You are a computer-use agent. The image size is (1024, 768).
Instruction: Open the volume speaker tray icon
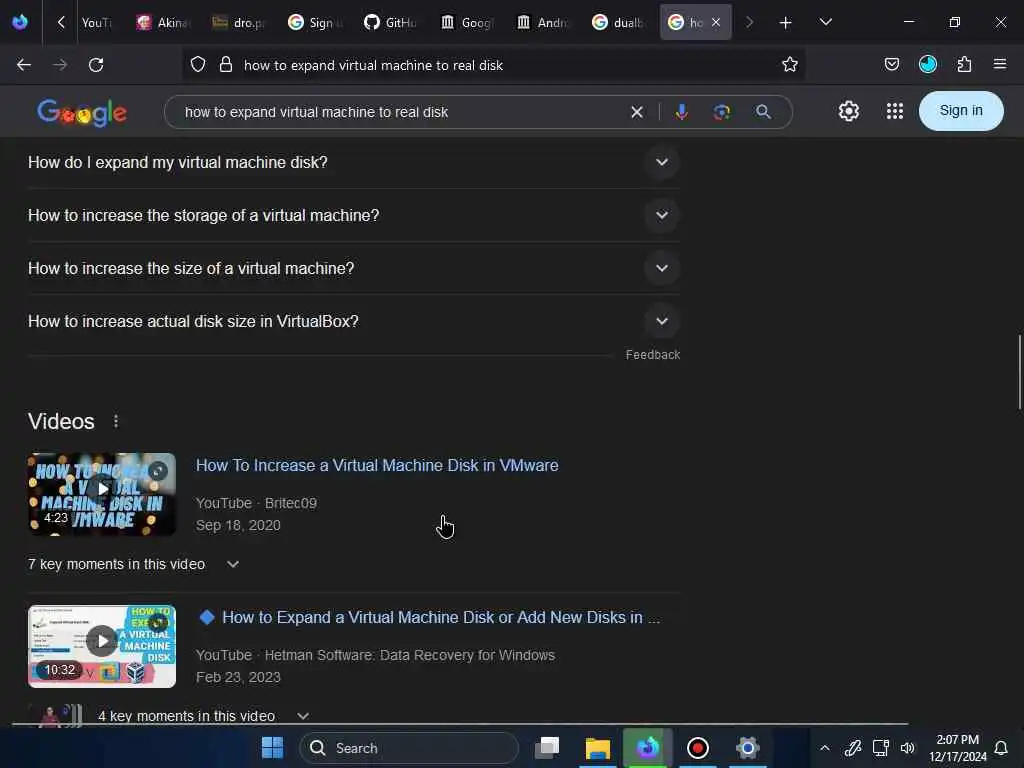908,748
